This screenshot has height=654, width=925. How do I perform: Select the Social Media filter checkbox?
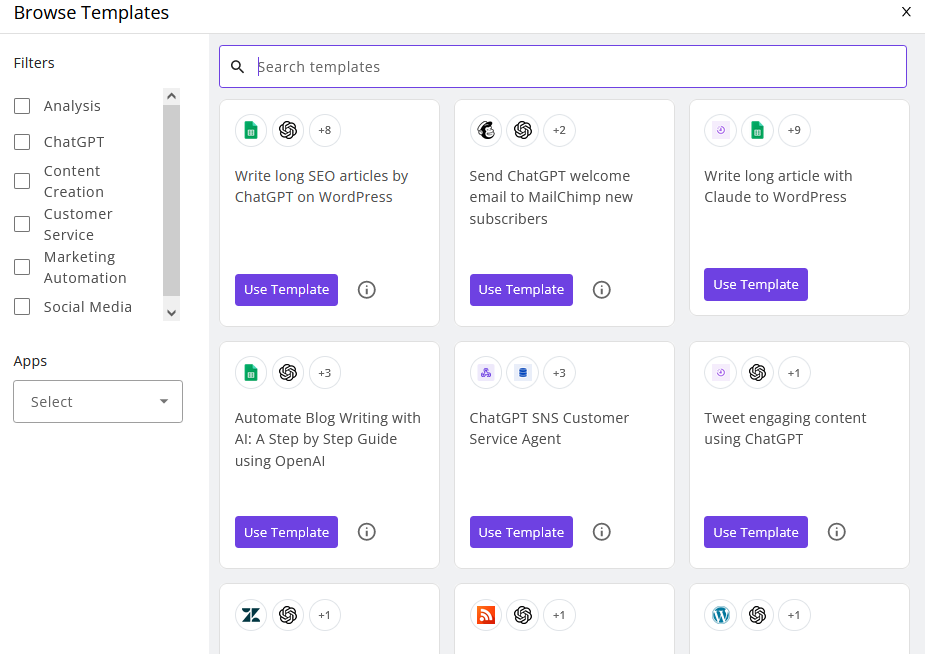click(22, 307)
